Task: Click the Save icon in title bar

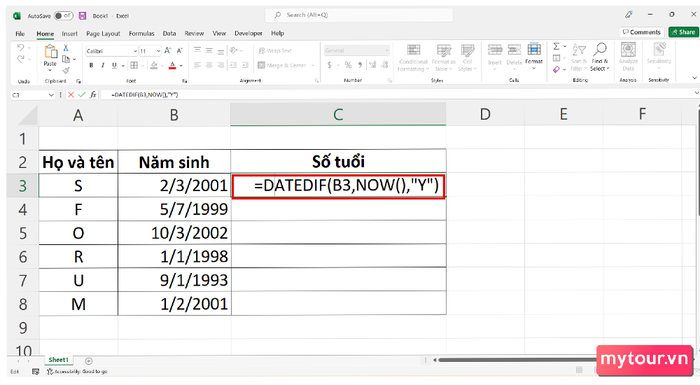Action: (x=83, y=16)
